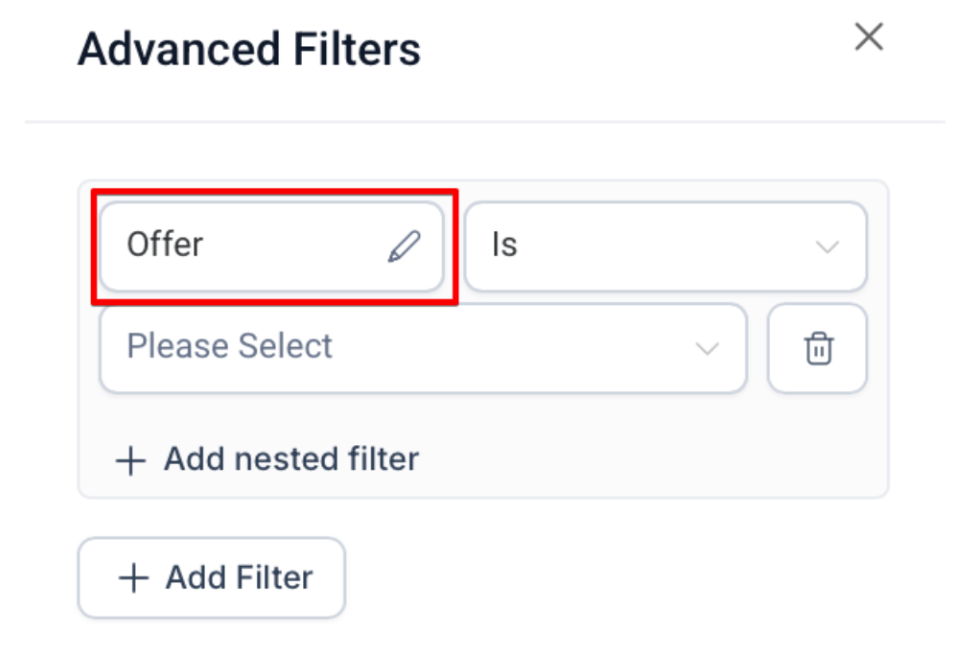This screenshot has height=669, width=962.
Task: Click the plus icon inside Add Filter button
Action: [x=133, y=578]
